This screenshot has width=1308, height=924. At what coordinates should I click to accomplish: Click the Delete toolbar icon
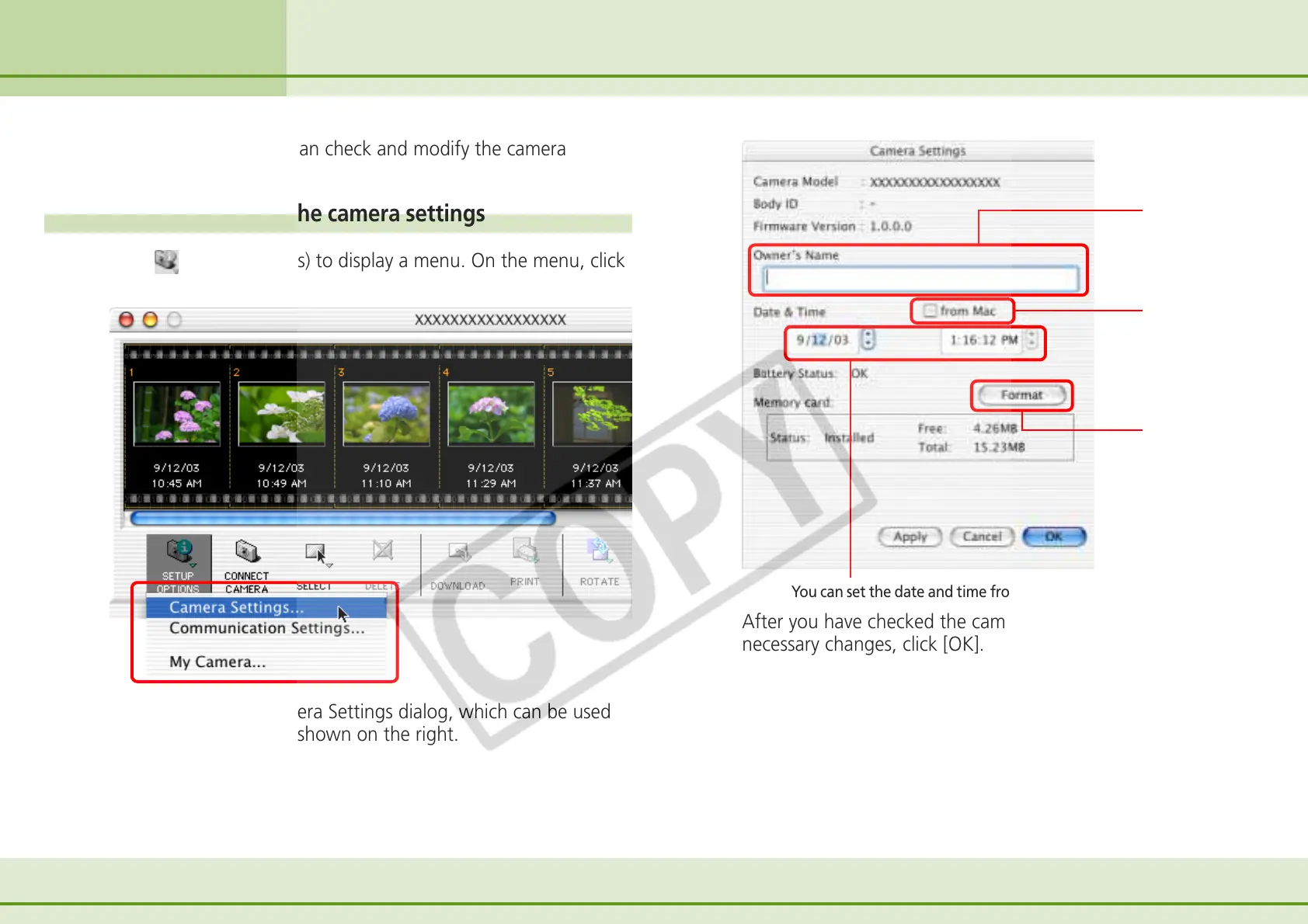point(381,563)
